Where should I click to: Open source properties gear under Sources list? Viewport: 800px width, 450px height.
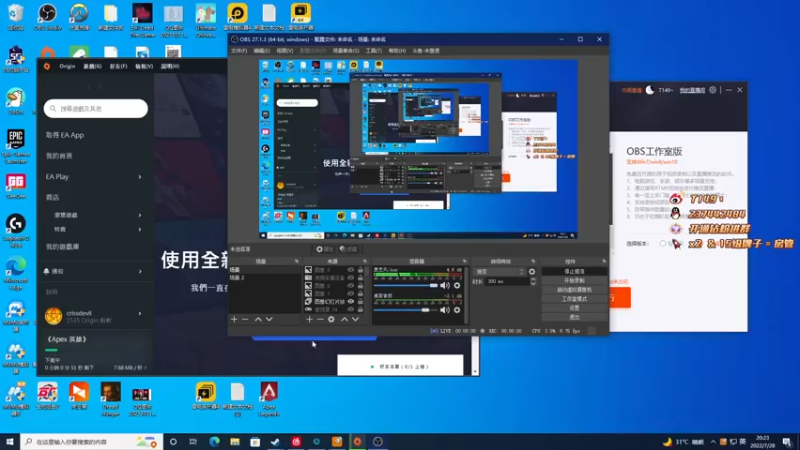tap(332, 319)
